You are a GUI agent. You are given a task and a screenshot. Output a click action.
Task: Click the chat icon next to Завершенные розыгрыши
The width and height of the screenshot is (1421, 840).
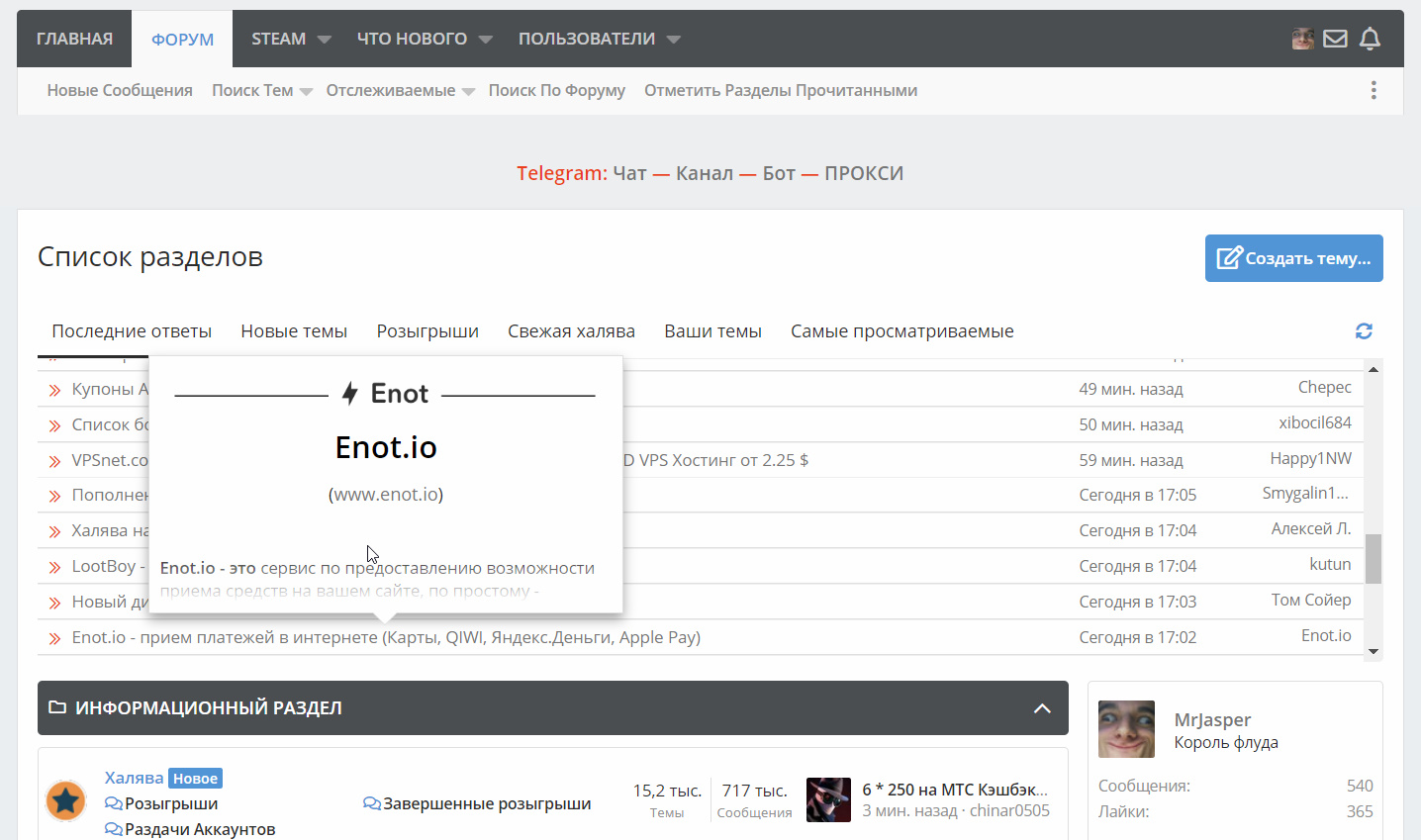pyautogui.click(x=372, y=803)
